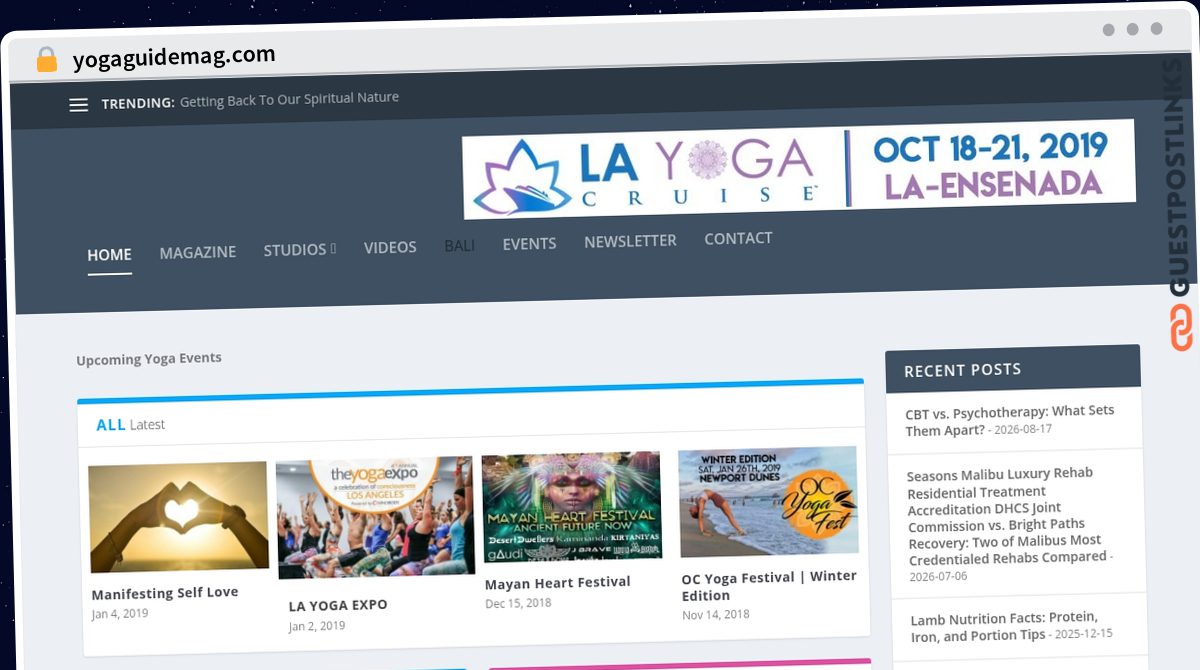Click the Upcoming Yoga Events heading
The width and height of the screenshot is (1200, 670).
(149, 359)
